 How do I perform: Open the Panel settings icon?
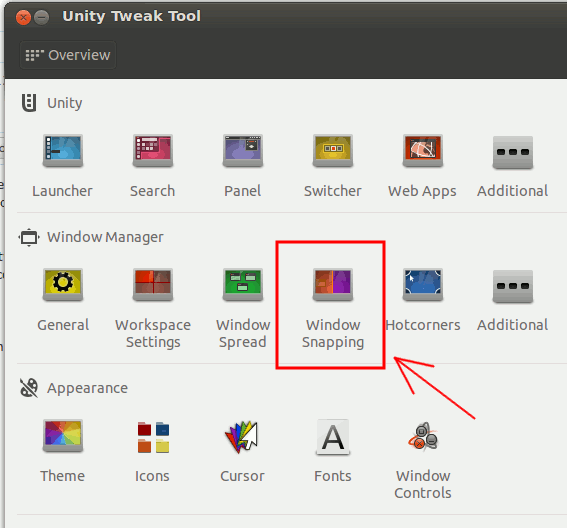243,151
